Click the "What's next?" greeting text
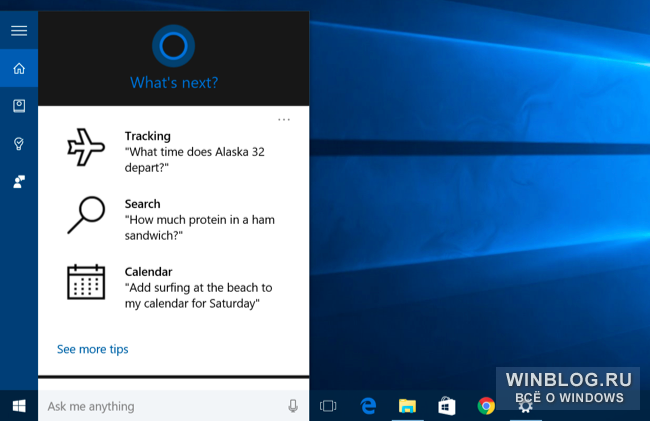 174,82
